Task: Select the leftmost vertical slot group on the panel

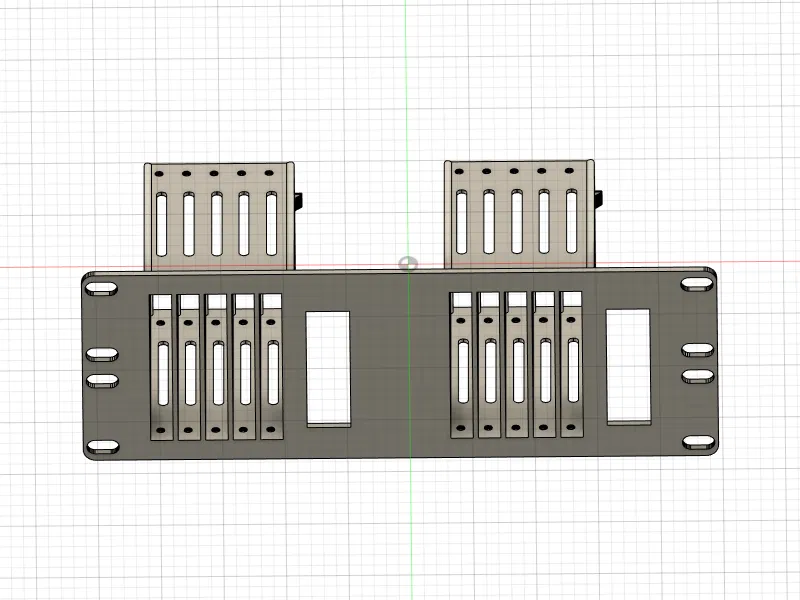Action: click(x=162, y=370)
